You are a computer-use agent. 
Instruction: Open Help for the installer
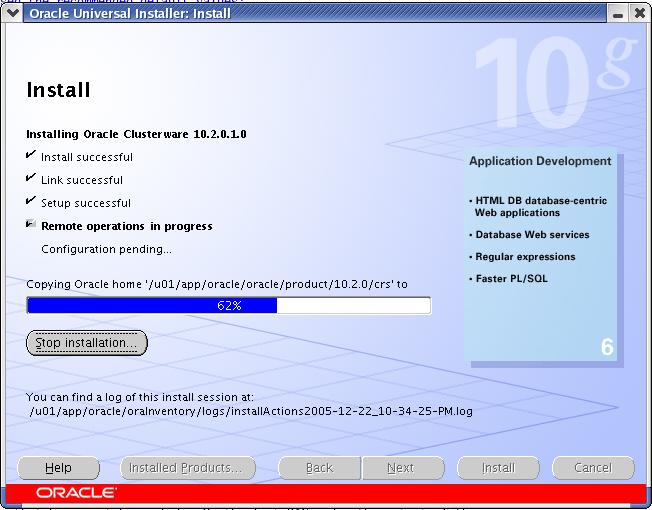[58, 468]
